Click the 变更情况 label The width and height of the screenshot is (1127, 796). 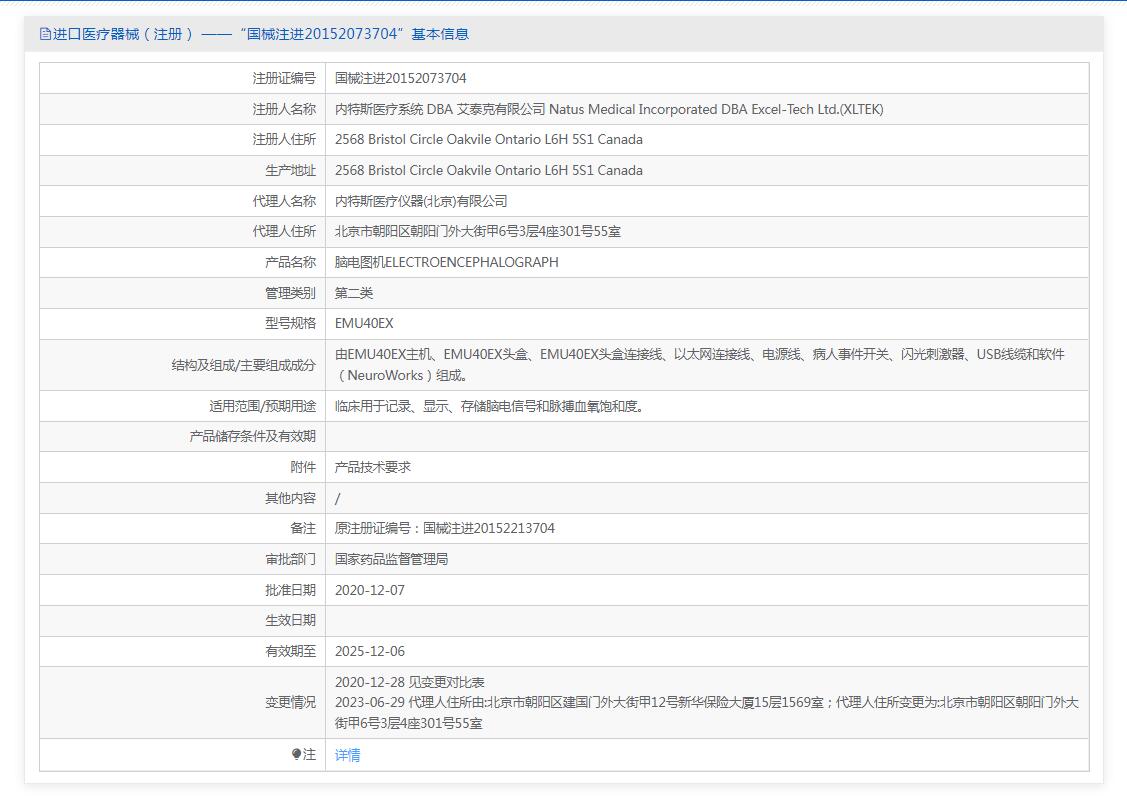pyautogui.click(x=290, y=703)
